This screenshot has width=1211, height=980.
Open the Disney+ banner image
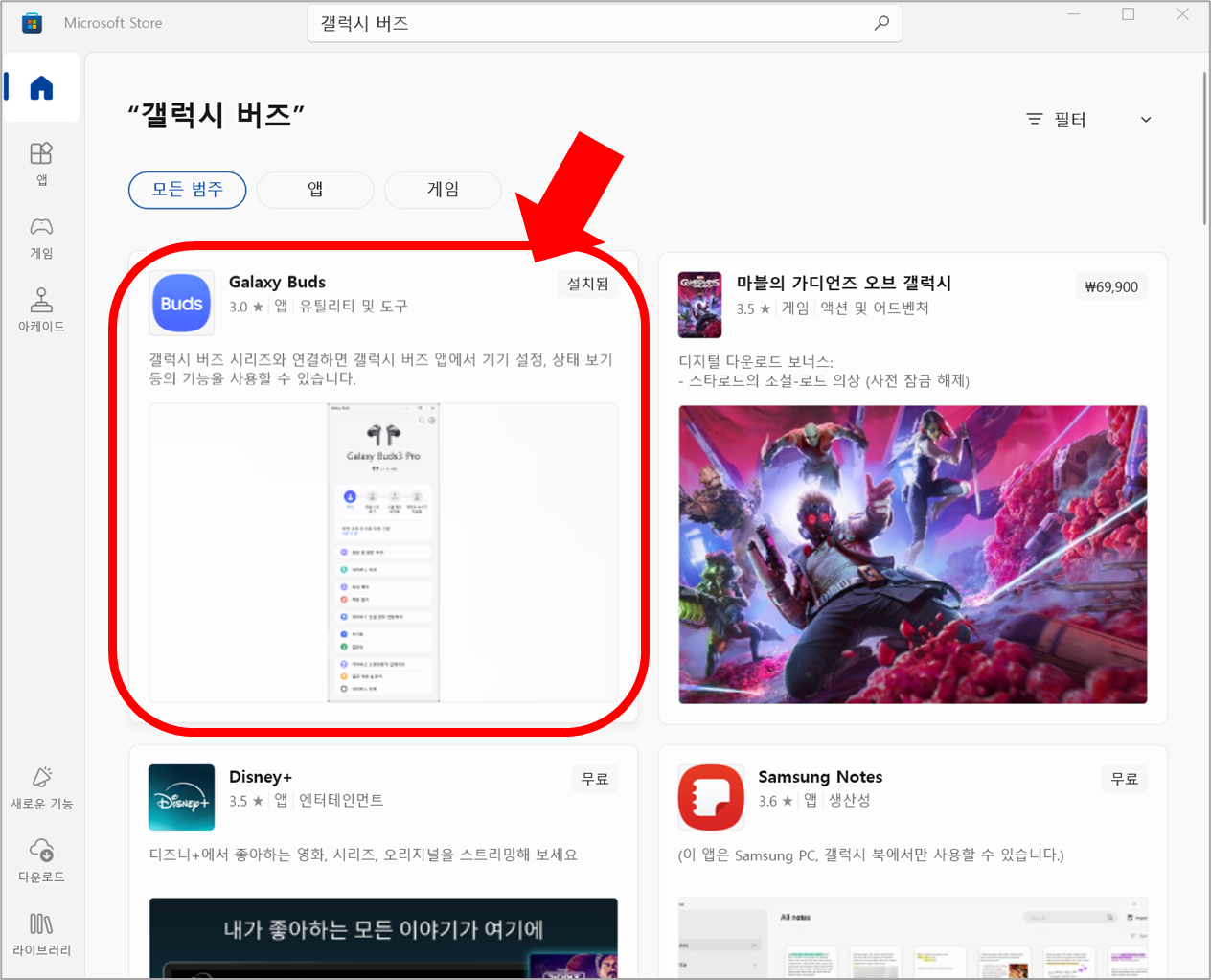coord(383,938)
